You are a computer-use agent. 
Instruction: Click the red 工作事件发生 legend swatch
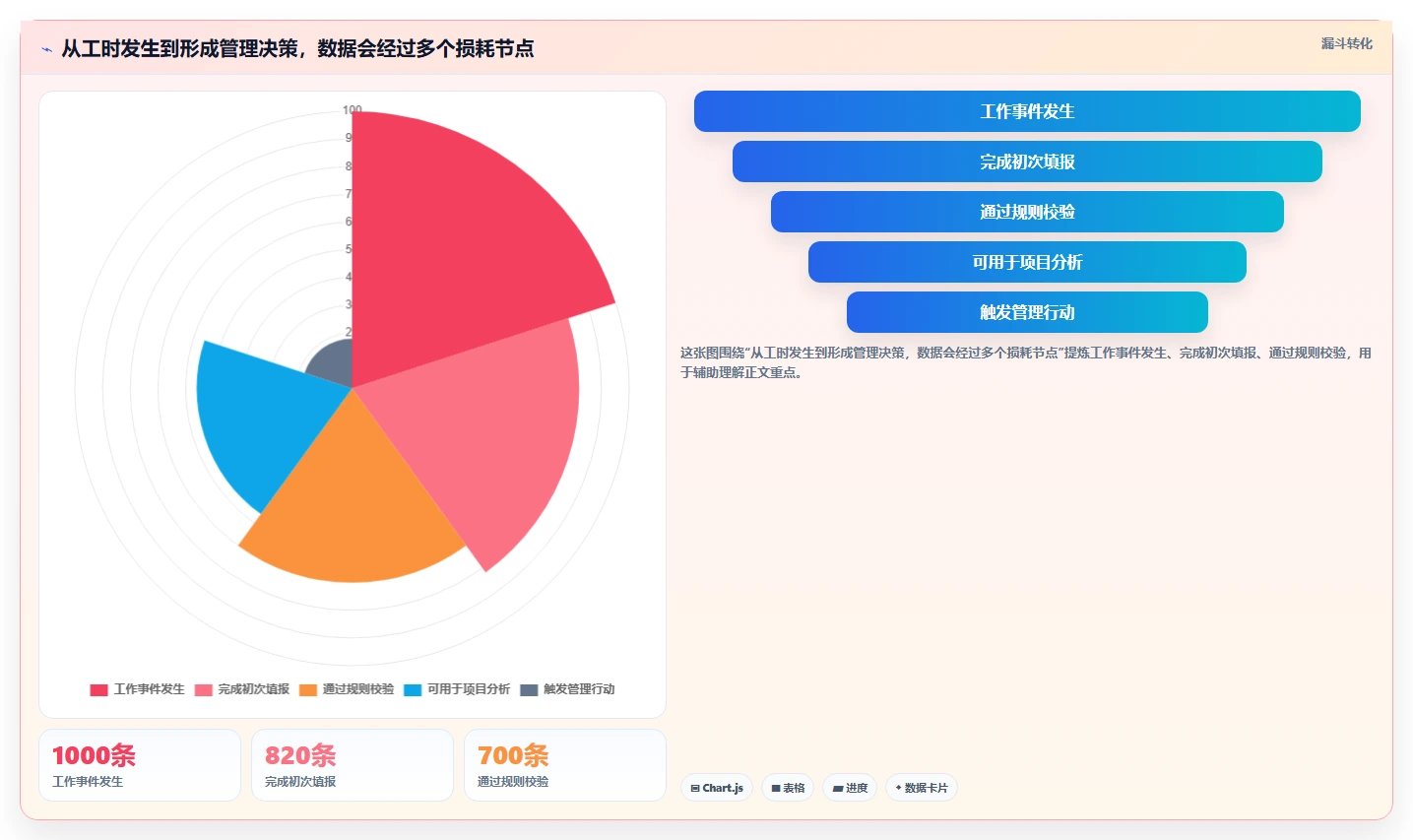tap(98, 689)
